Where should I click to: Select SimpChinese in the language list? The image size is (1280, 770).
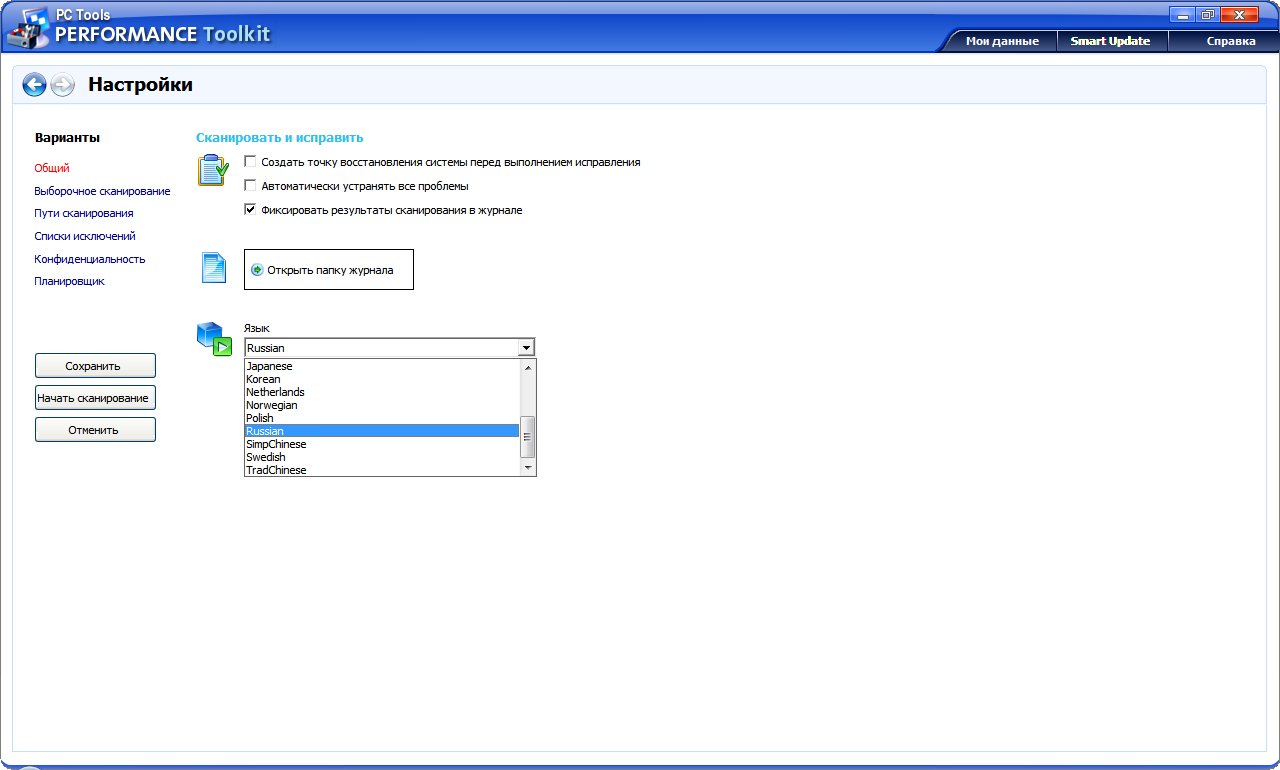point(382,444)
